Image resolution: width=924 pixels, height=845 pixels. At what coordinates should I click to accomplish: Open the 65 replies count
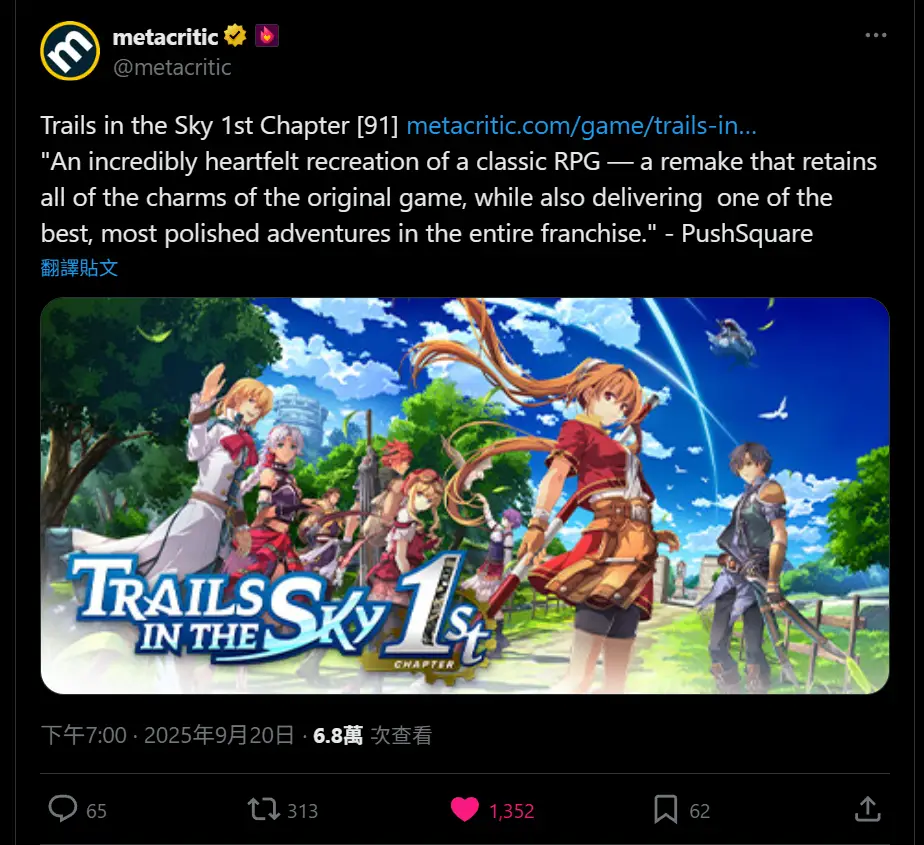tap(97, 811)
